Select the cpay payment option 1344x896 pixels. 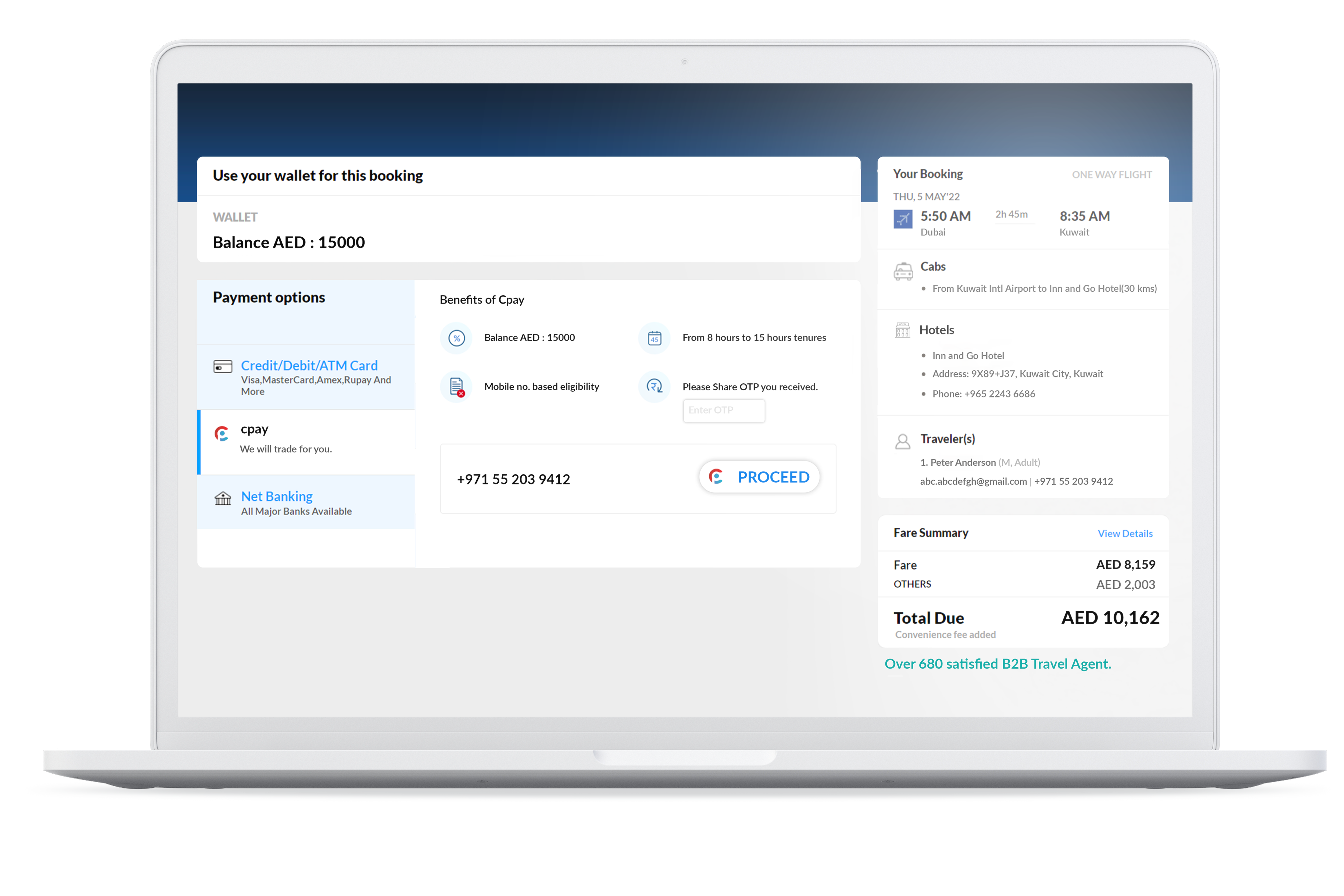point(254,430)
